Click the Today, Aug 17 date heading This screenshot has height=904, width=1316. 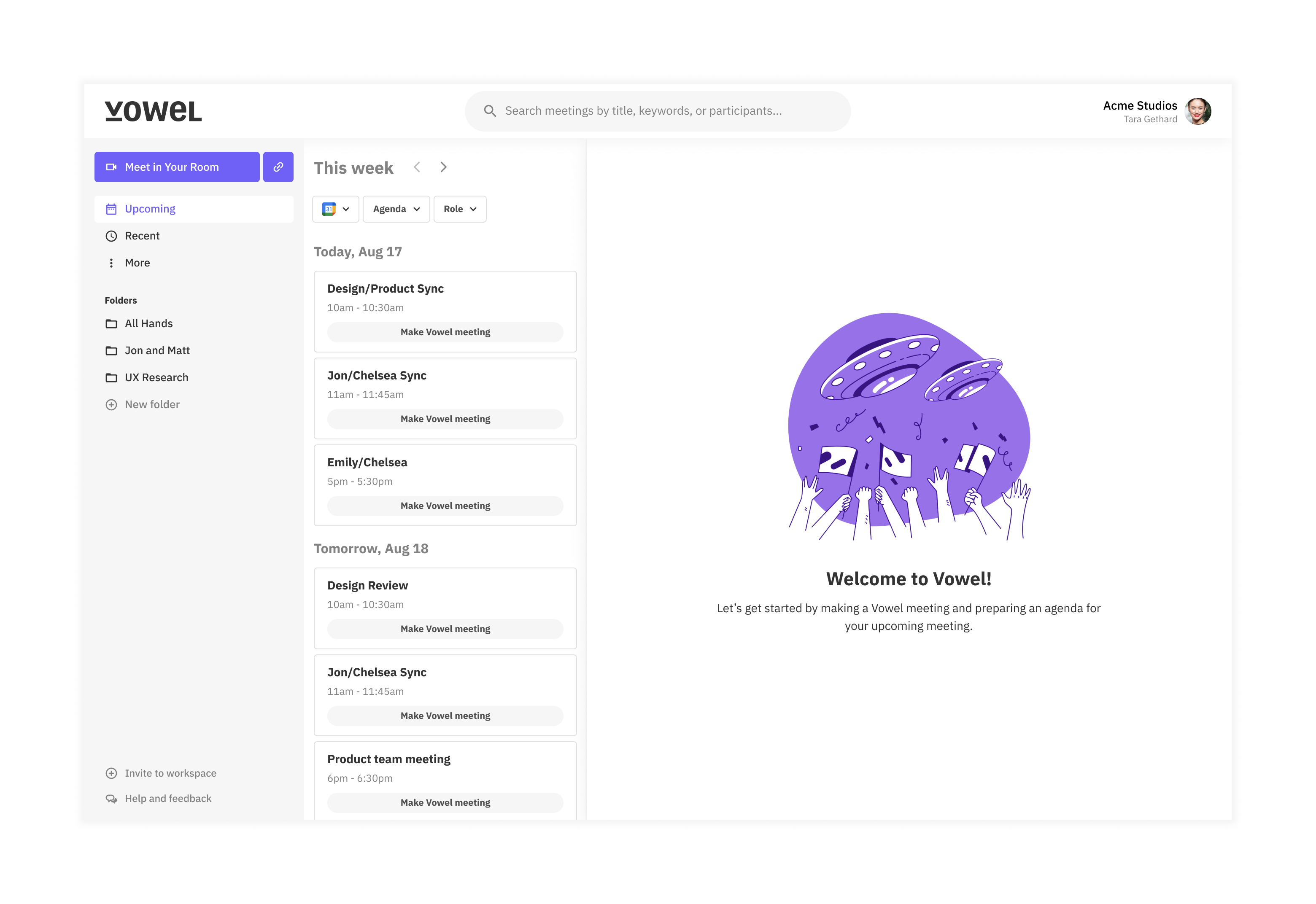(x=358, y=251)
